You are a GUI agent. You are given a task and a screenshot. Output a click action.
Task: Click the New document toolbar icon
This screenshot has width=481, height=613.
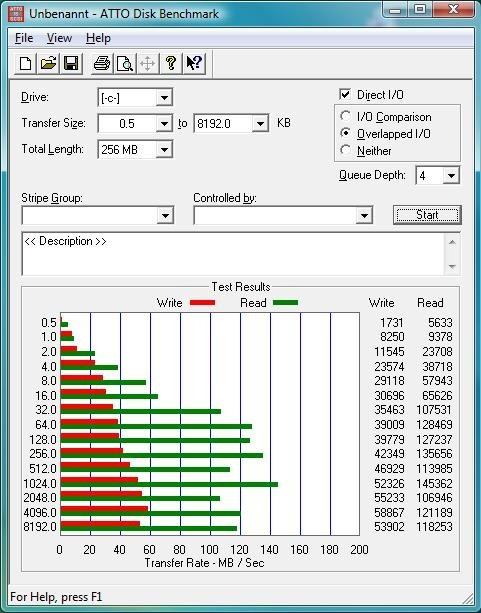[x=26, y=63]
